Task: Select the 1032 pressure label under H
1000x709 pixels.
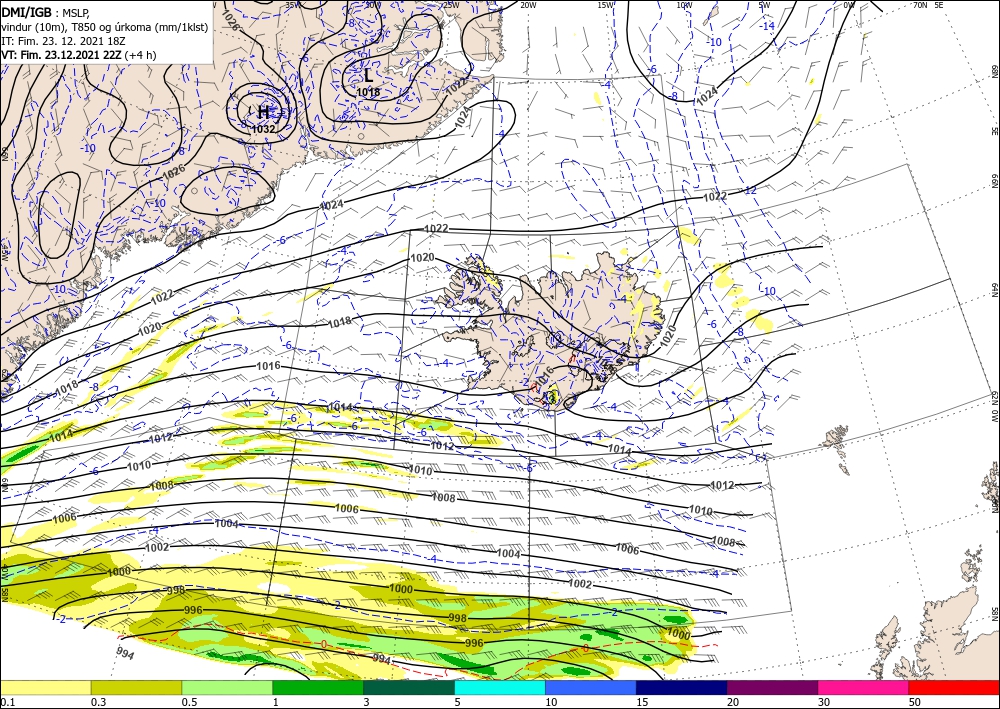Action: pyautogui.click(x=263, y=129)
